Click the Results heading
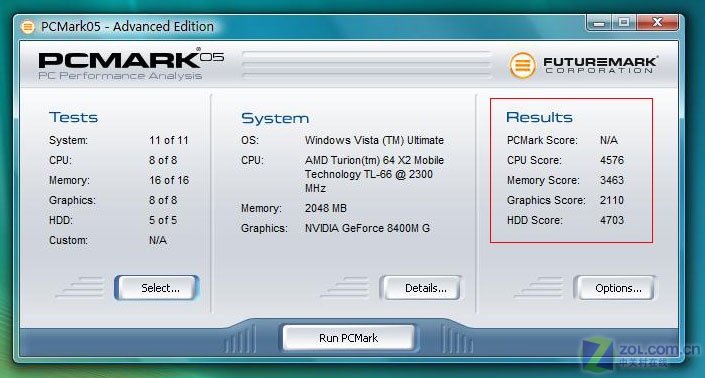 coord(539,117)
